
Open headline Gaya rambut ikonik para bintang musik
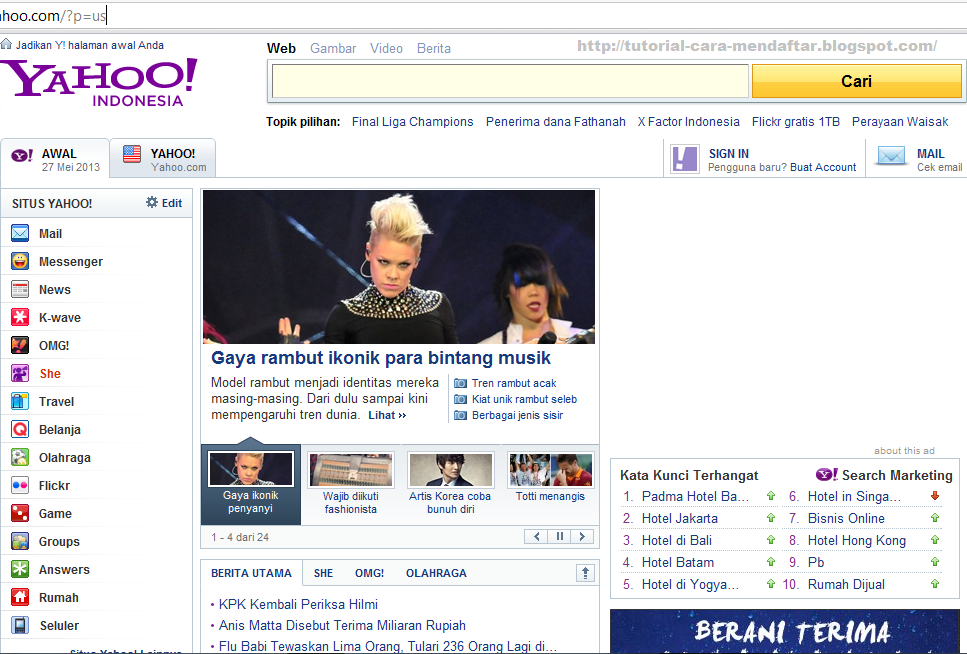pos(381,358)
